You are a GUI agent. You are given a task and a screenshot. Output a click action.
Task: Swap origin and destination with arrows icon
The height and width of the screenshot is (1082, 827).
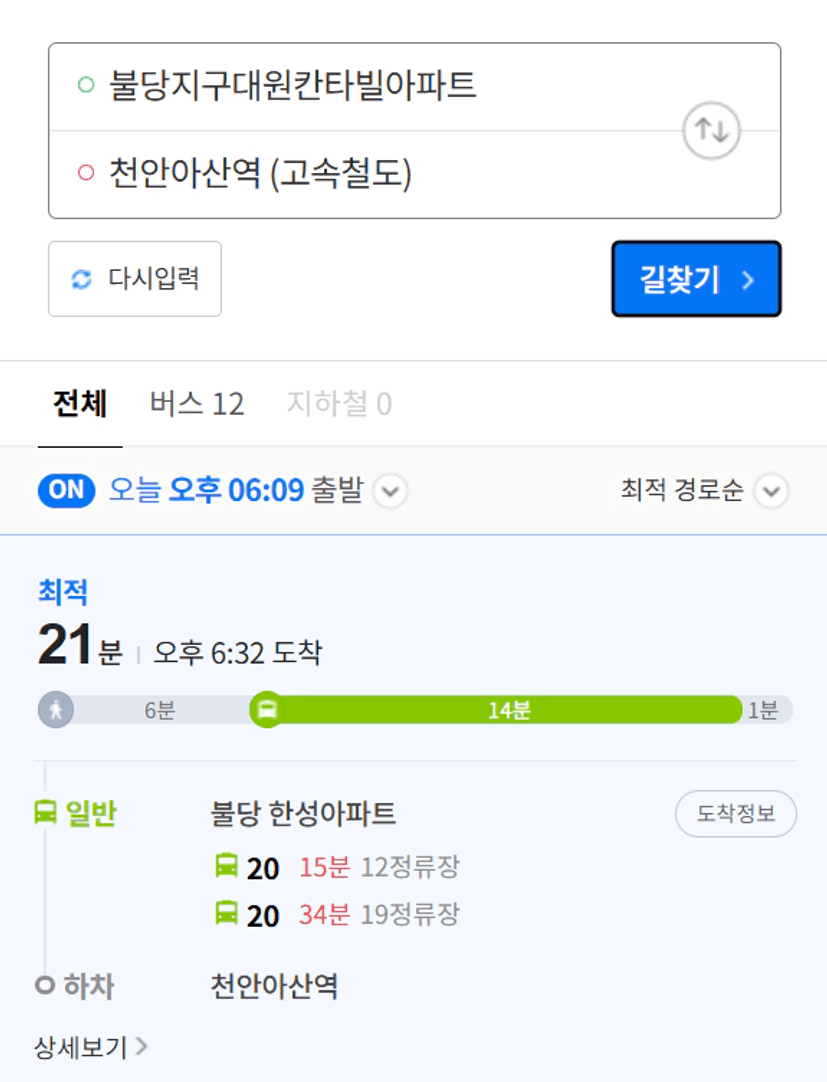(711, 130)
